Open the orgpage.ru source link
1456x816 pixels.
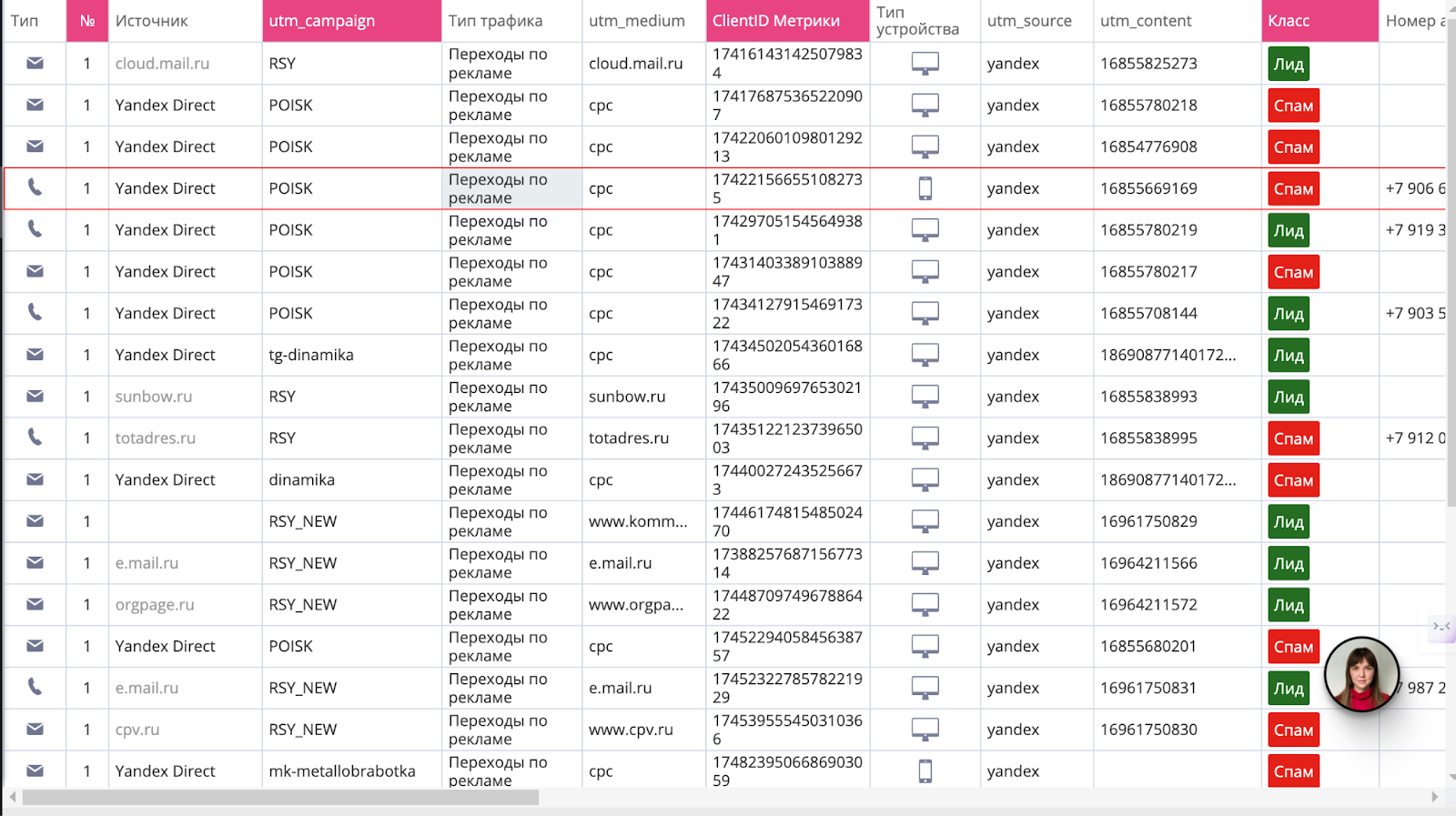(155, 605)
